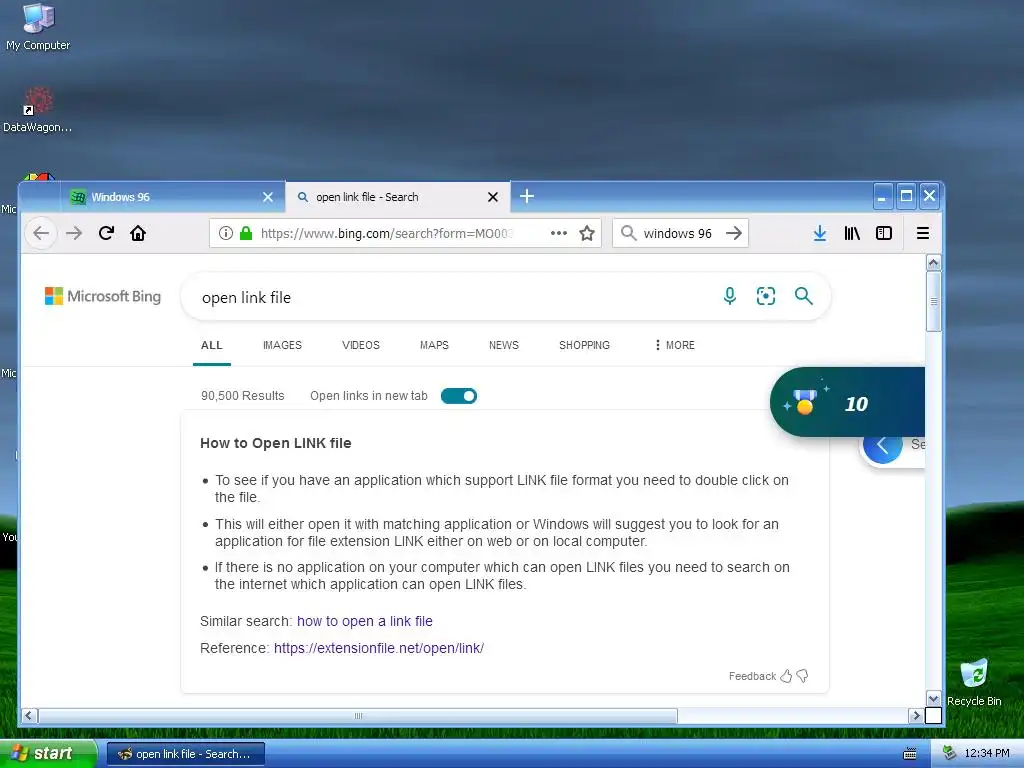1024x768 pixels.
Task: Open the Recycle Bin on the desktop
Action: pyautogui.click(x=974, y=682)
